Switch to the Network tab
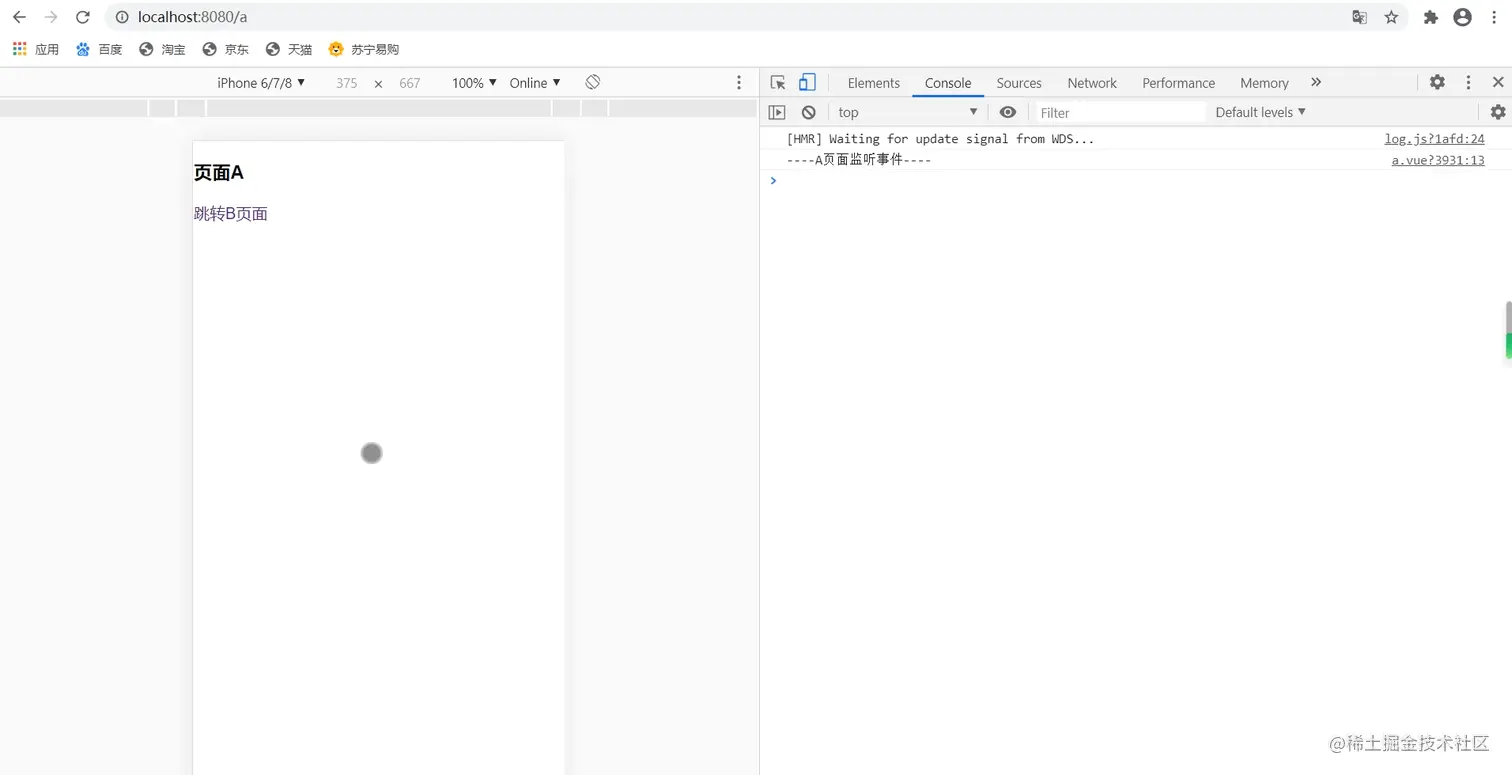 pyautogui.click(x=1092, y=83)
